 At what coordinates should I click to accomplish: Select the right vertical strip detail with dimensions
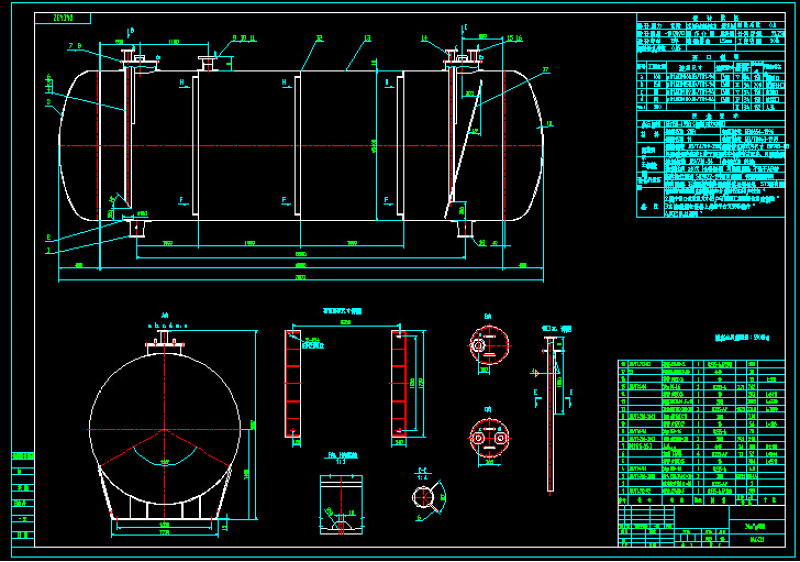(x=399, y=384)
